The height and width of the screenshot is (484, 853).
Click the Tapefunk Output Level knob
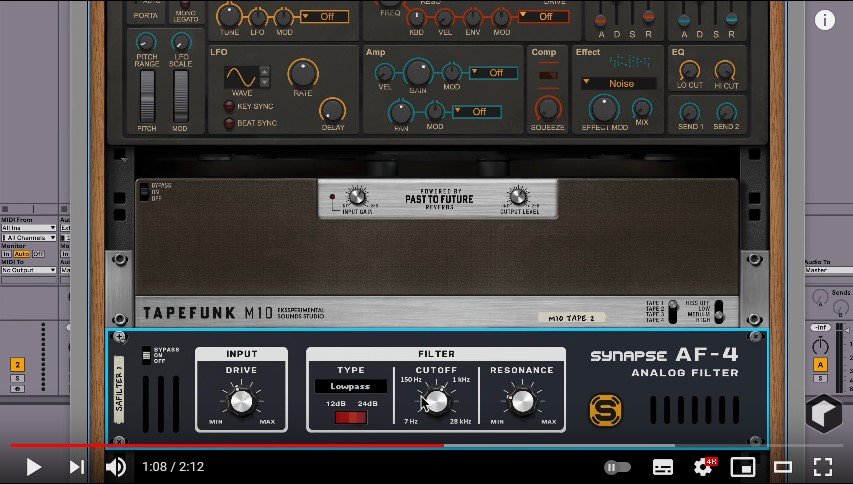pyautogui.click(x=518, y=196)
